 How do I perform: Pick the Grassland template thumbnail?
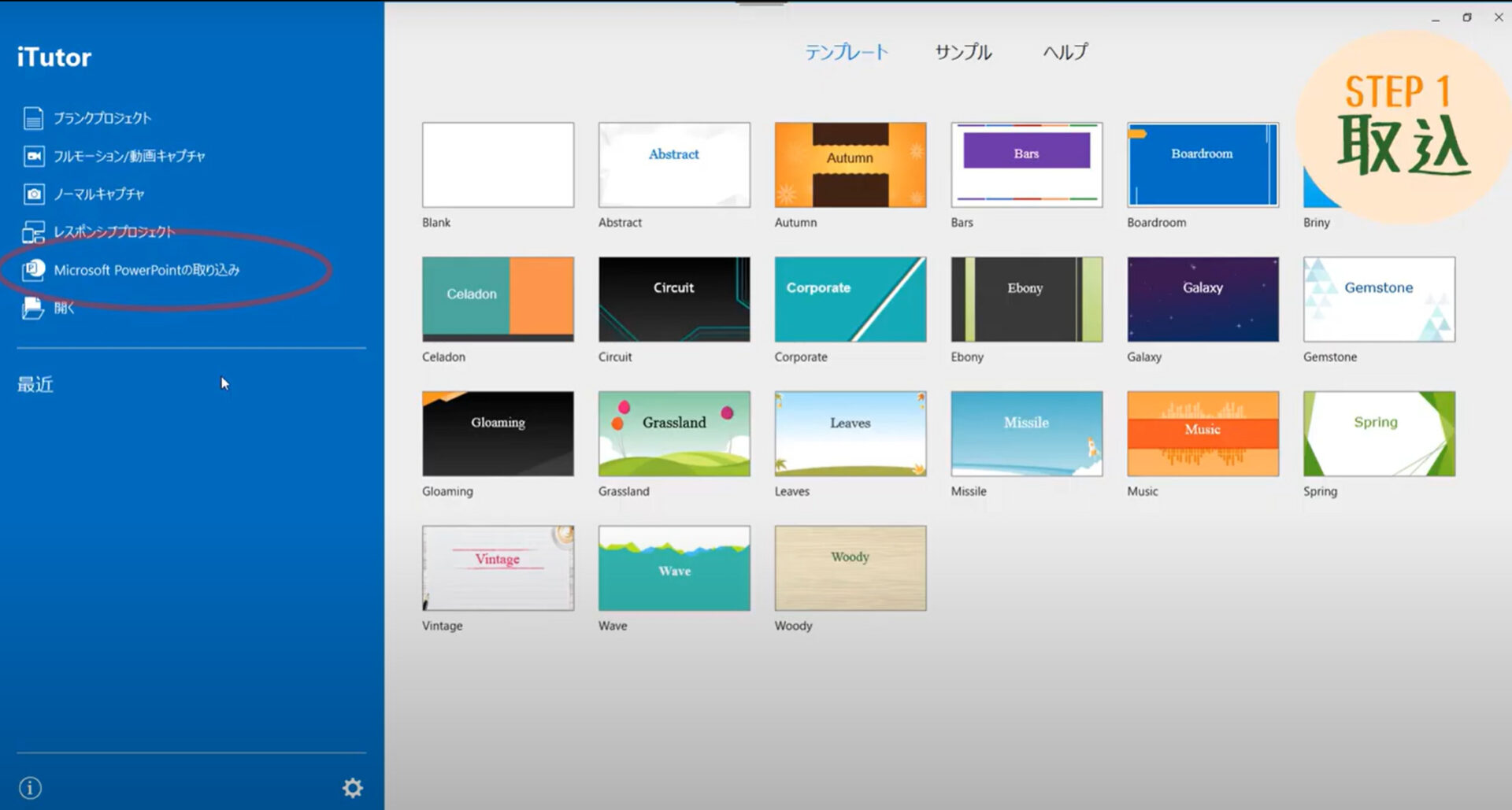[674, 434]
